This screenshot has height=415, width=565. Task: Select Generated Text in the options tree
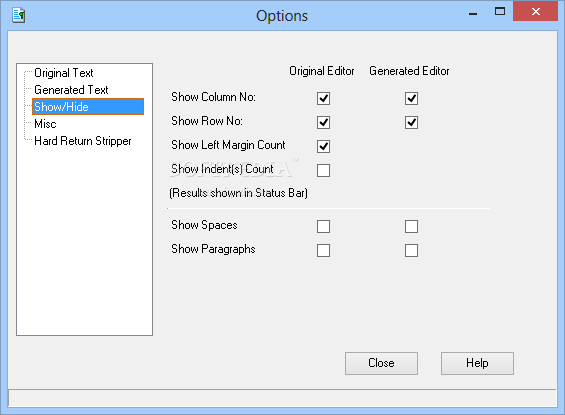(71, 90)
